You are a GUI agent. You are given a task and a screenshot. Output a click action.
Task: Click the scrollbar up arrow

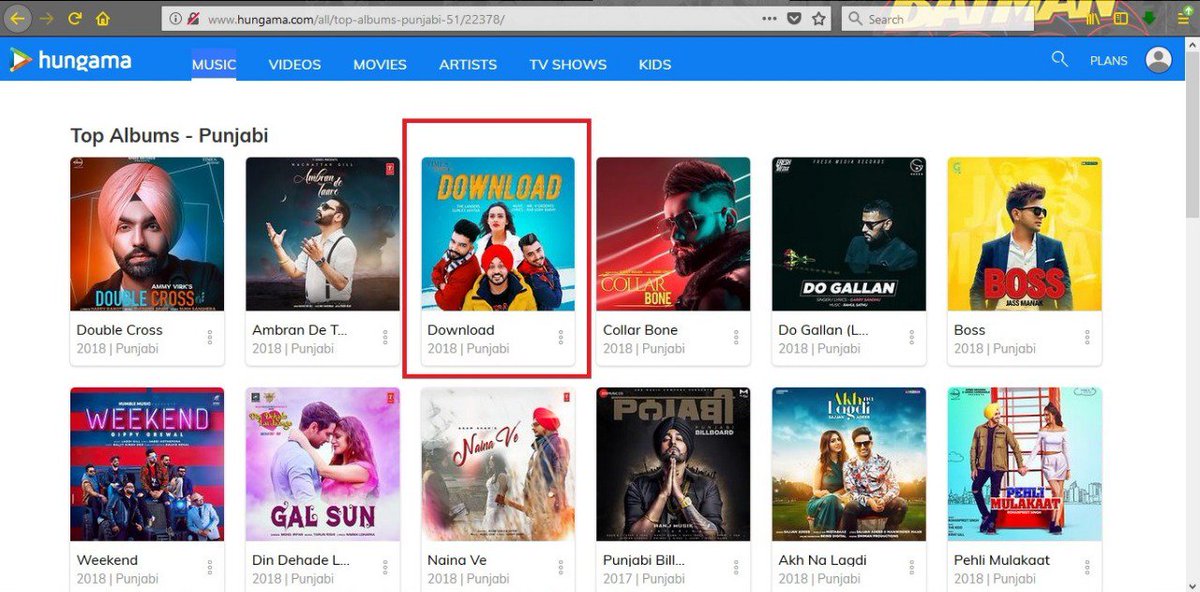point(1191,46)
